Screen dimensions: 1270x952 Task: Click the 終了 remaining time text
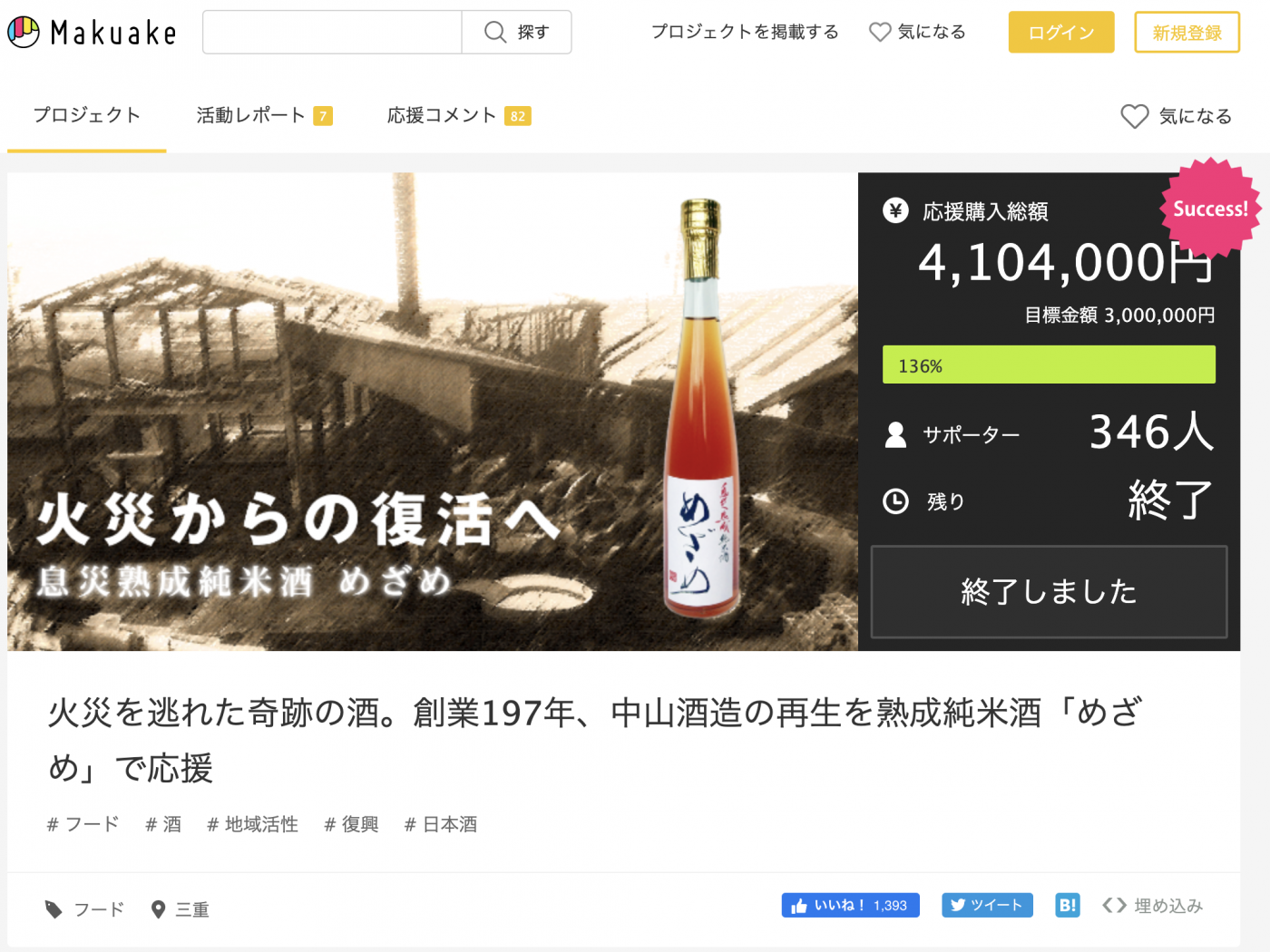coord(1170,500)
